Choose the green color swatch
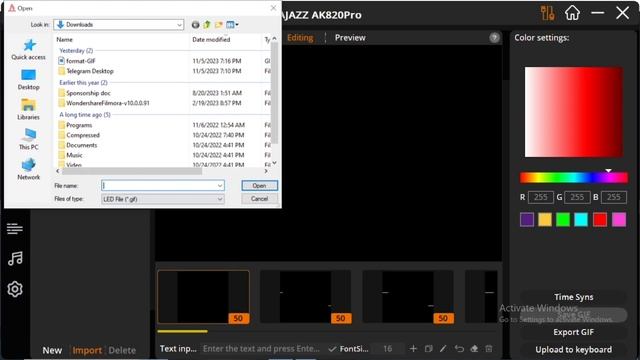The image size is (640, 360). pyautogui.click(x=563, y=220)
